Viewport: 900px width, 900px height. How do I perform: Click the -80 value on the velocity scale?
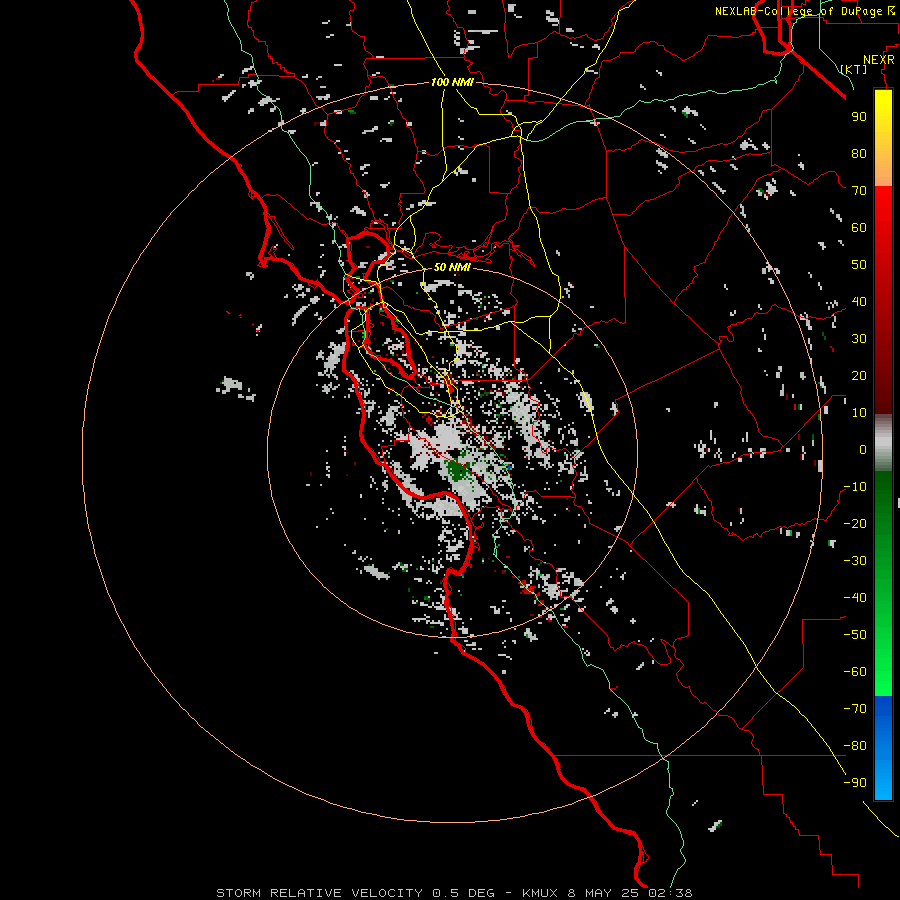(x=855, y=746)
